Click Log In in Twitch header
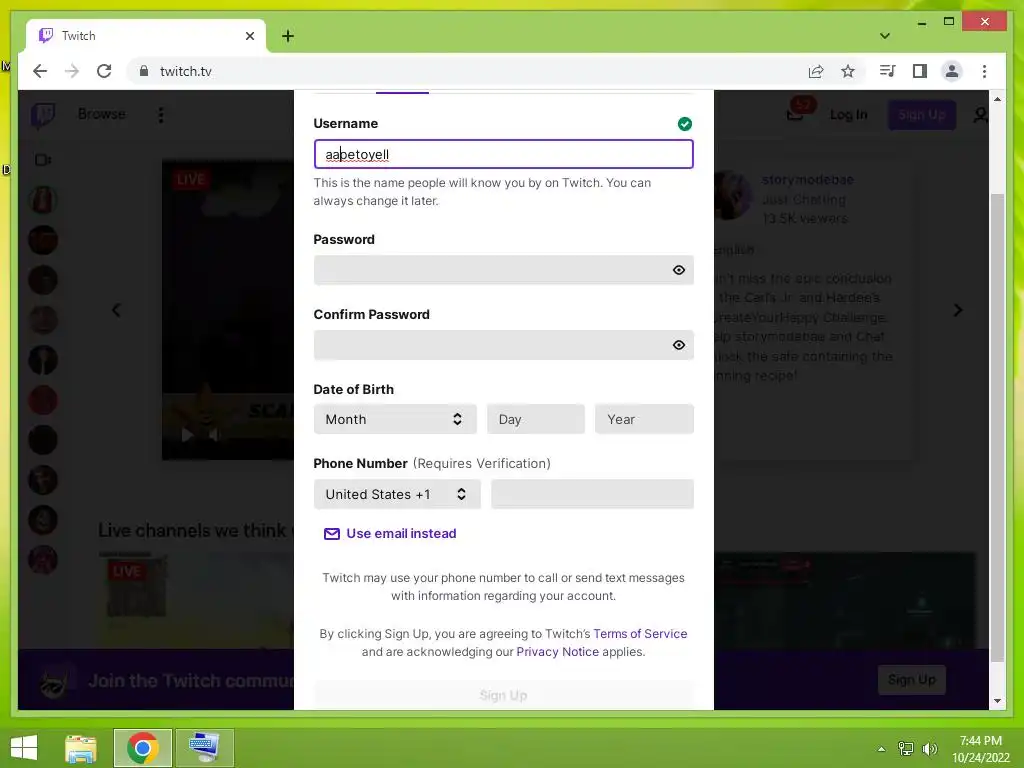The width and height of the screenshot is (1024, 768). point(848,115)
